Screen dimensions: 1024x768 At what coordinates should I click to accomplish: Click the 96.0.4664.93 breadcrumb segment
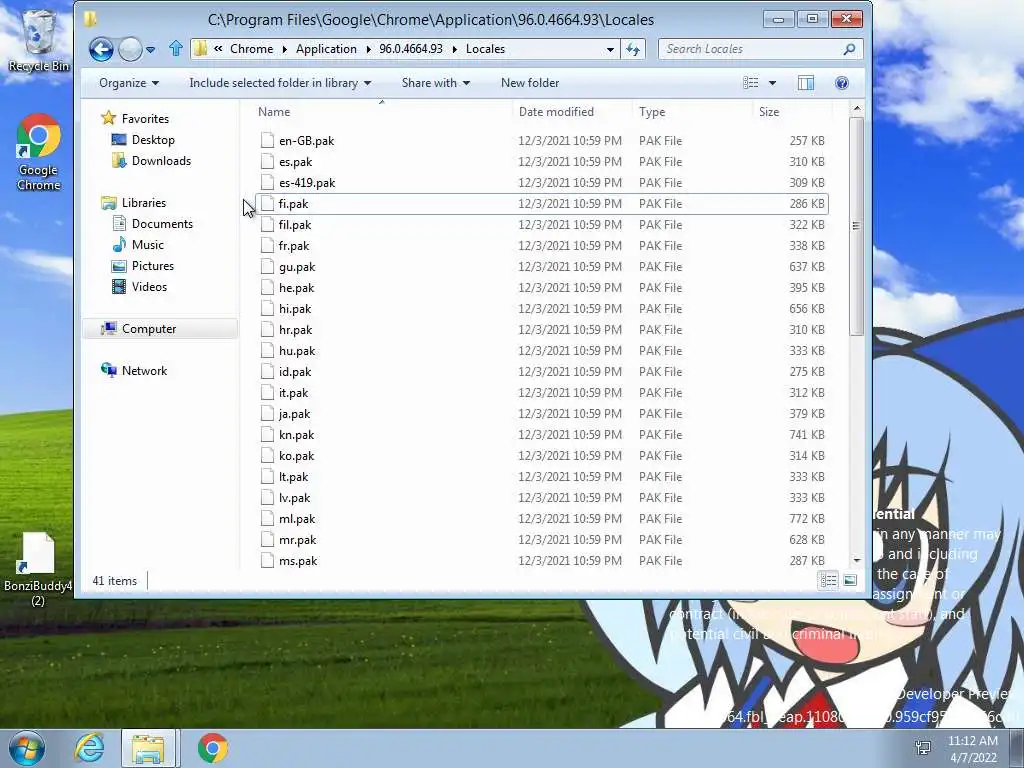tap(411, 49)
